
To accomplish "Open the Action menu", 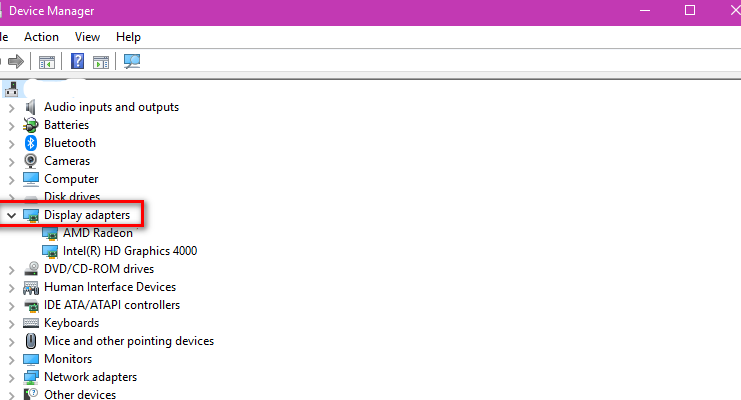I will (x=42, y=37).
